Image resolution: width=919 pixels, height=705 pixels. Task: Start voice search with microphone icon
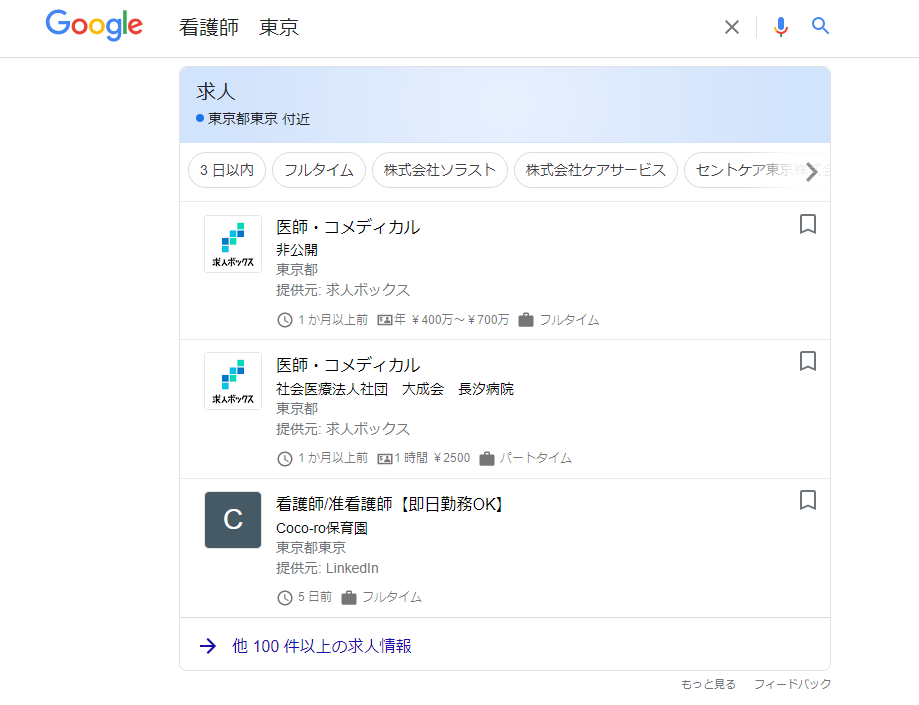[x=781, y=27]
